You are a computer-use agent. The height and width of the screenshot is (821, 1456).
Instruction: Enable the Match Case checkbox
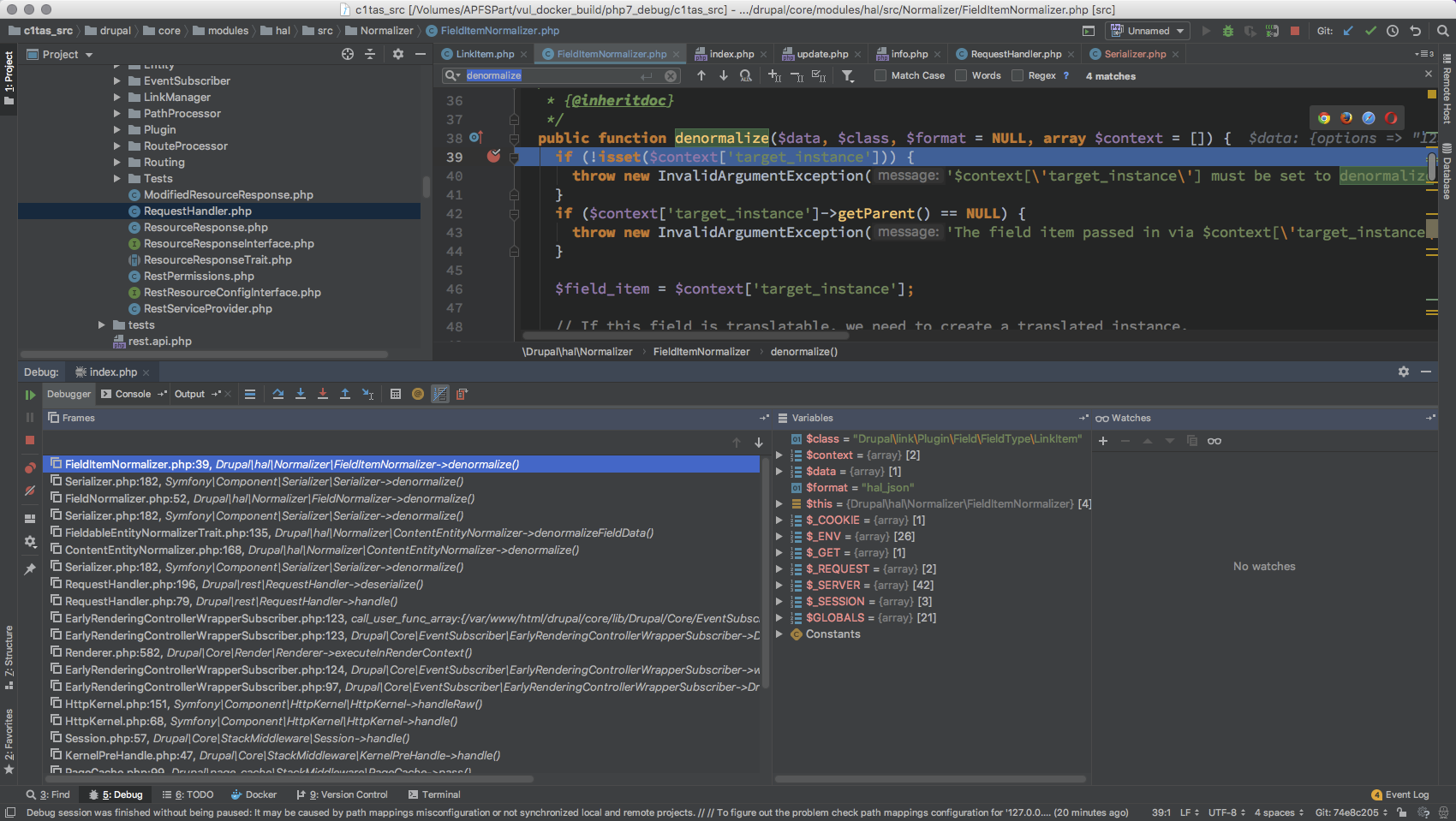880,75
